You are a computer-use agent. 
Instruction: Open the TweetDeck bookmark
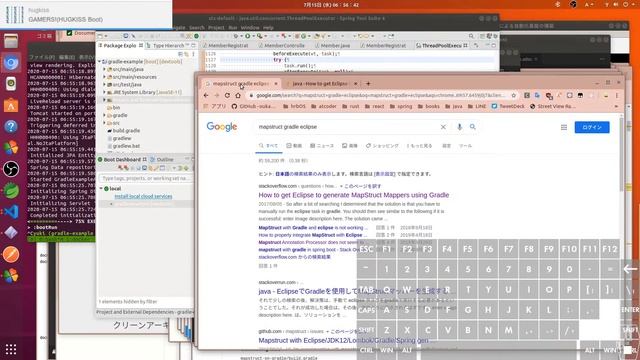[508, 106]
